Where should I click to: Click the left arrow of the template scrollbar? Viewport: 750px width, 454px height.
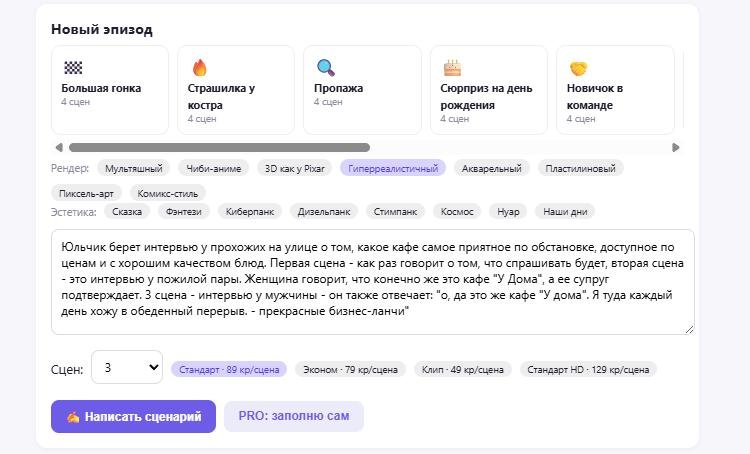[59, 147]
